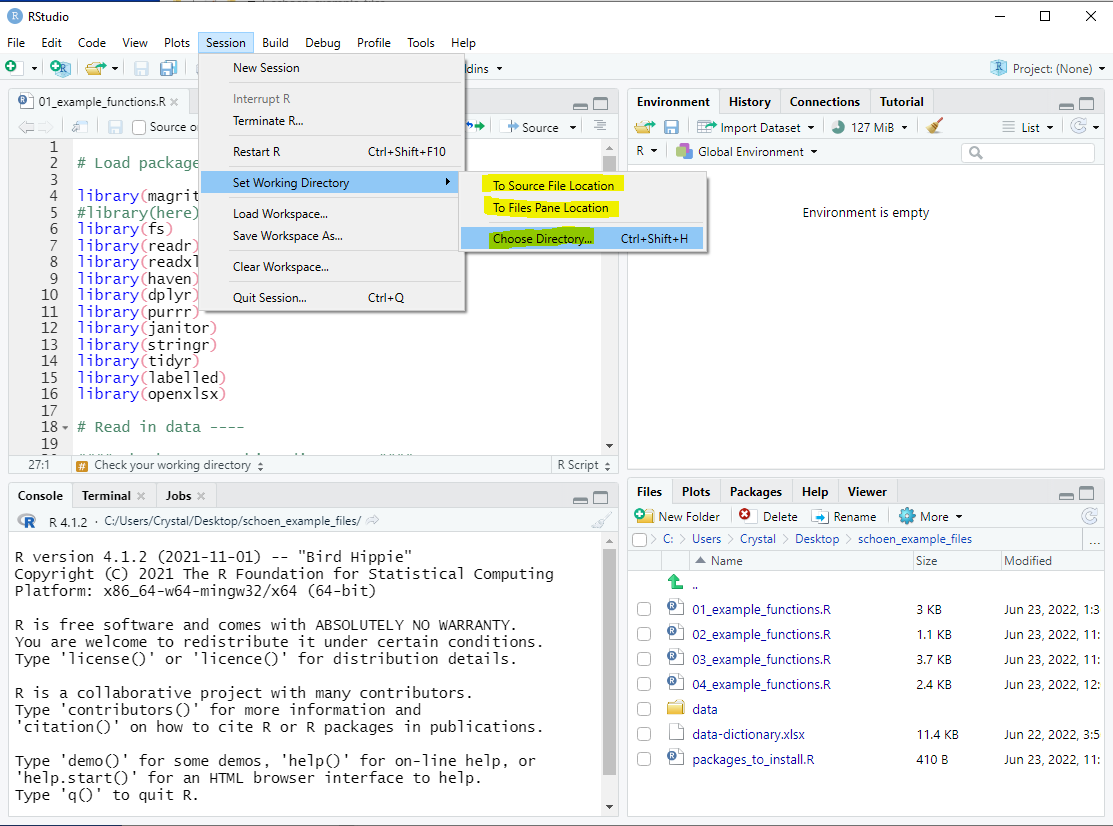
Task: Tick checkbox for 04_example_functions.R file
Action: 644,684
